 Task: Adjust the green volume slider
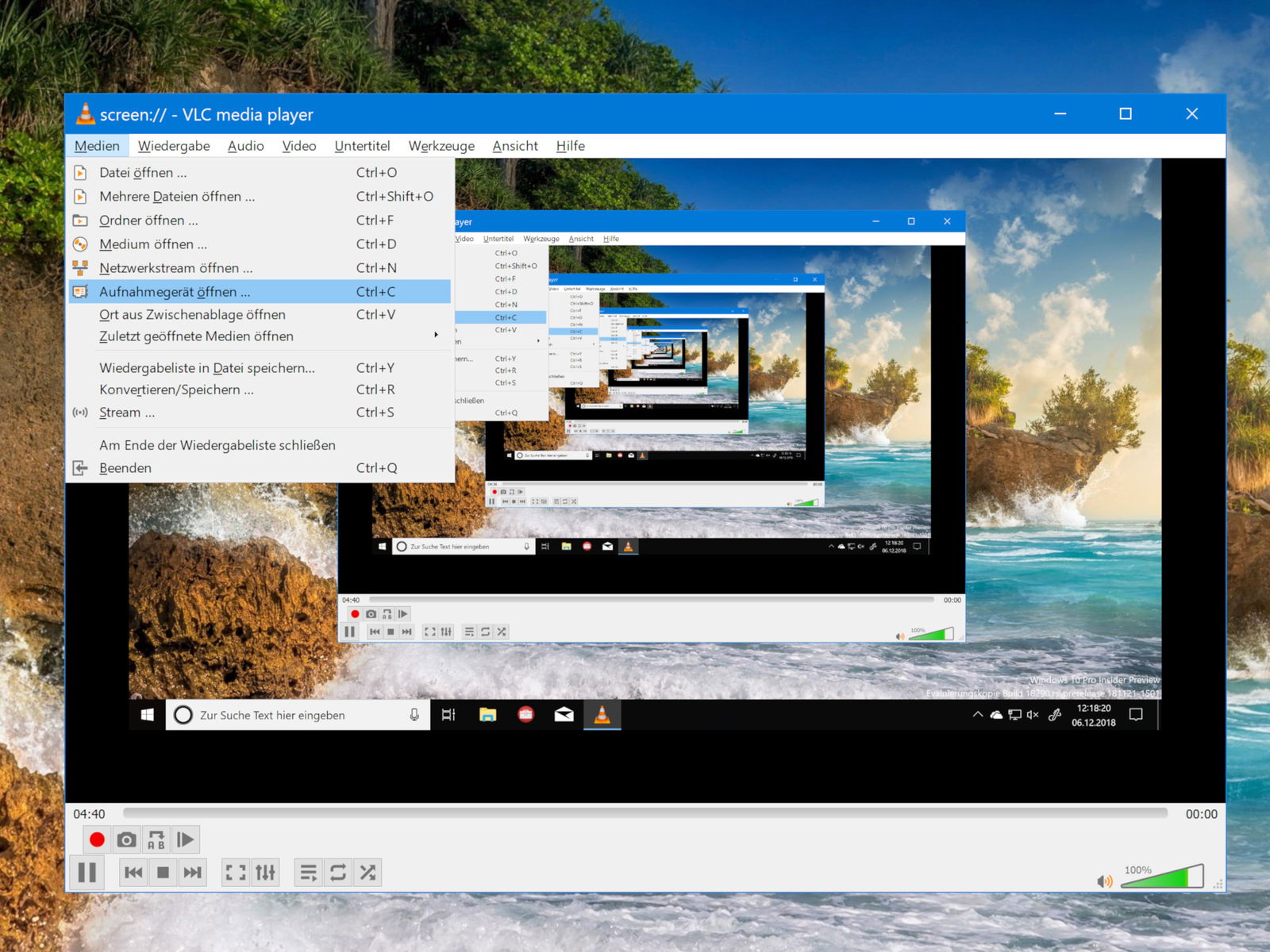point(1162,876)
